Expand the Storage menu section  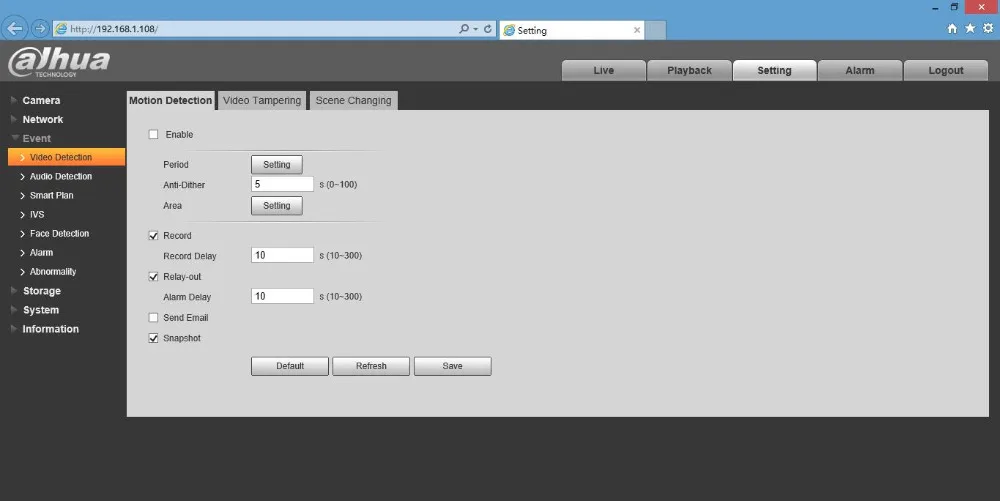(41, 291)
